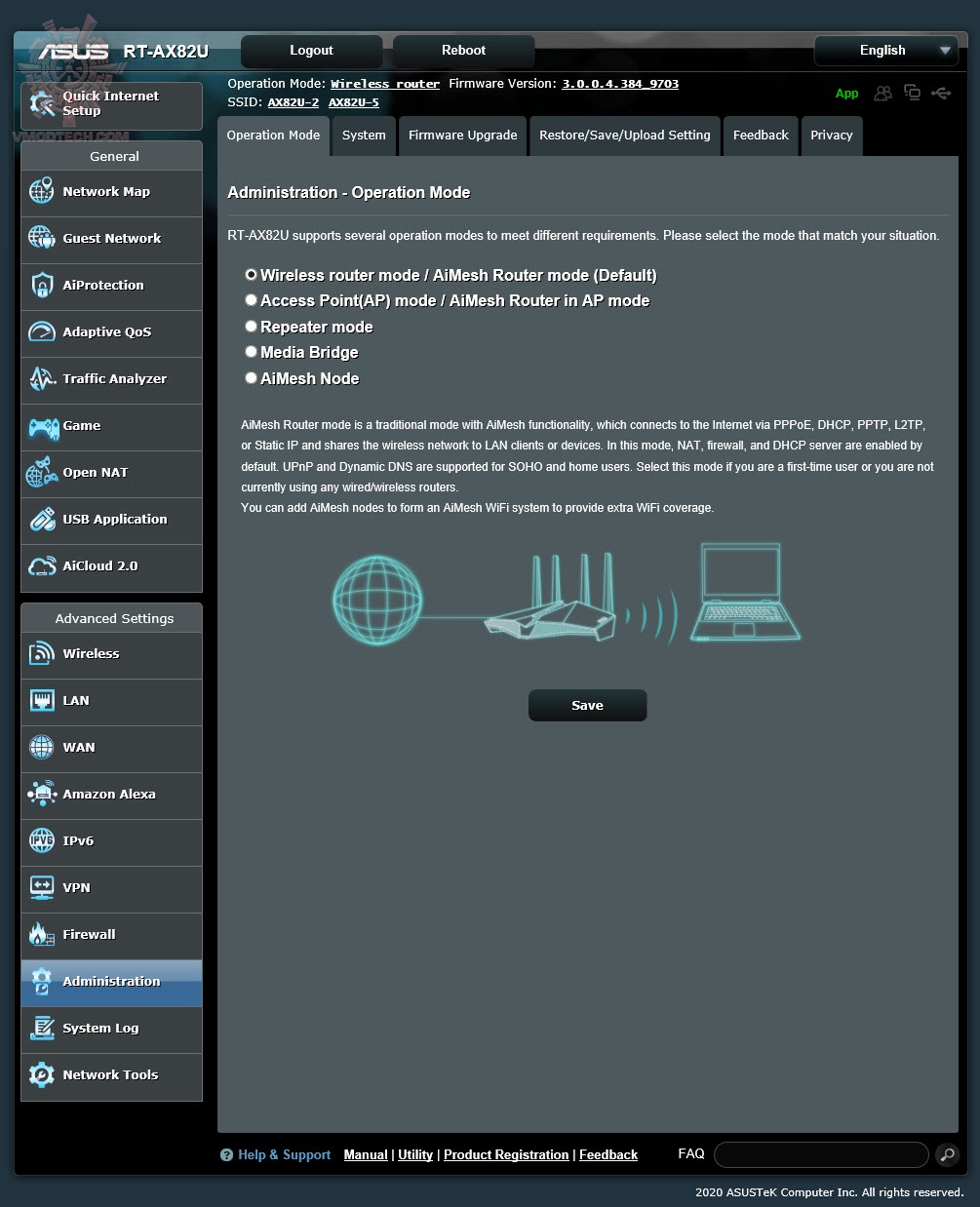Switch to the Operation Mode tab
The width and height of the screenshot is (980, 1207).
click(273, 136)
